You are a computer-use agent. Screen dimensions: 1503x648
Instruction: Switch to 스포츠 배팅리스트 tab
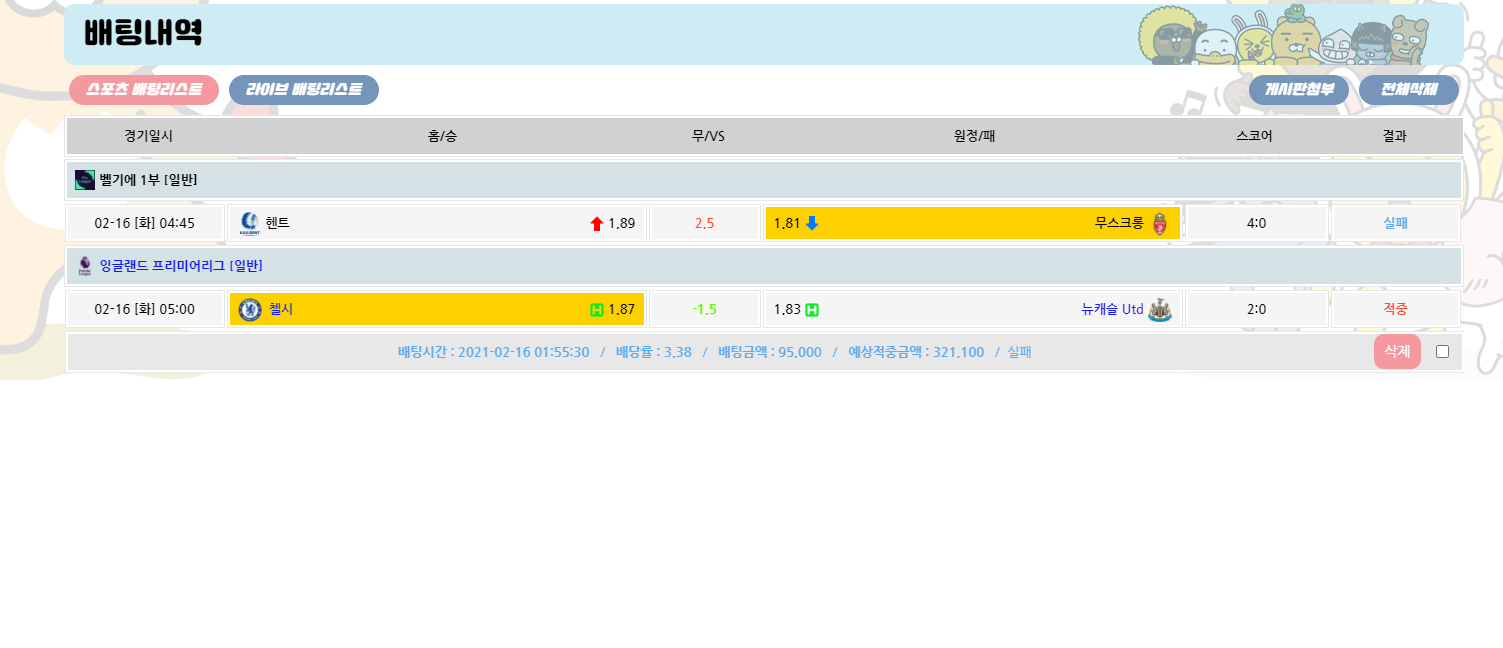click(x=144, y=90)
